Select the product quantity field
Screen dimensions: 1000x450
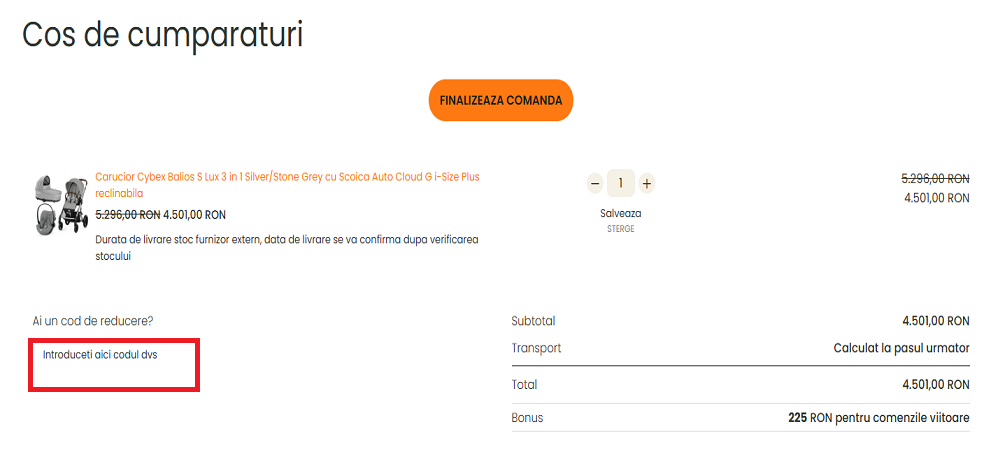(x=621, y=183)
